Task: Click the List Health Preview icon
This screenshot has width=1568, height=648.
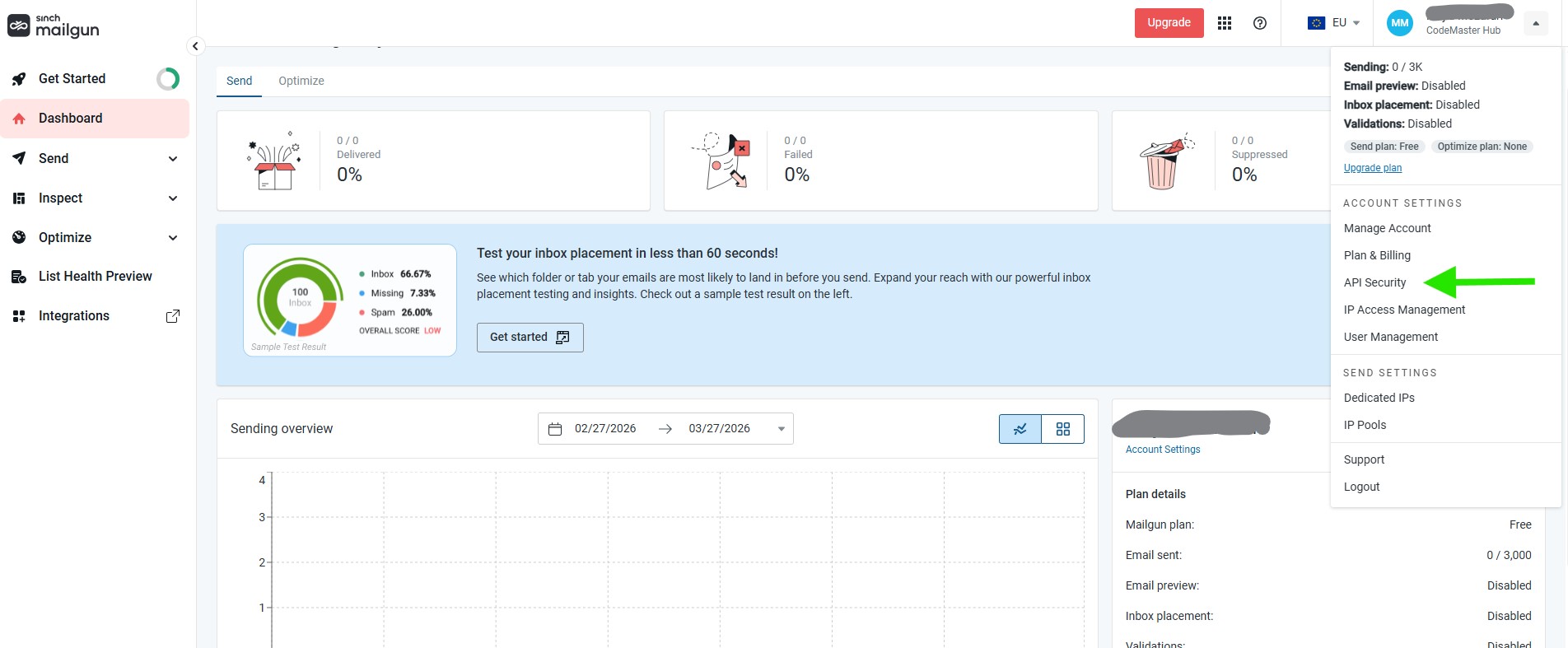Action: point(19,277)
